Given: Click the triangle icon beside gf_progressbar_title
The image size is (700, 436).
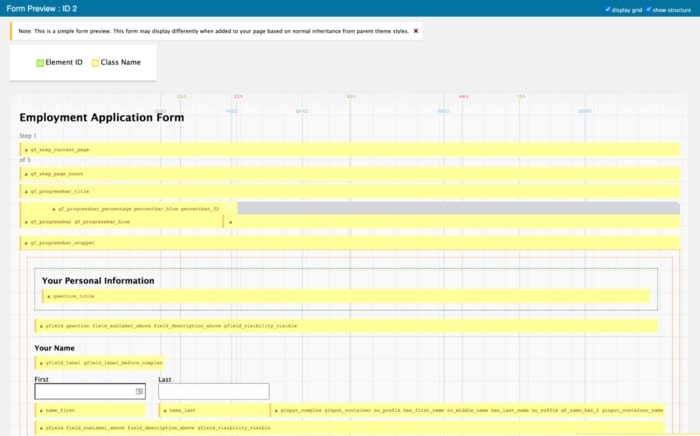Looking at the screenshot, I should click(x=26, y=191).
